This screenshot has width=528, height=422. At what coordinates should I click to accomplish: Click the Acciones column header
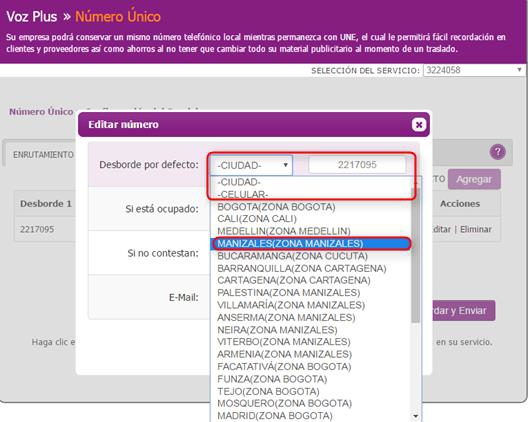pos(460,204)
